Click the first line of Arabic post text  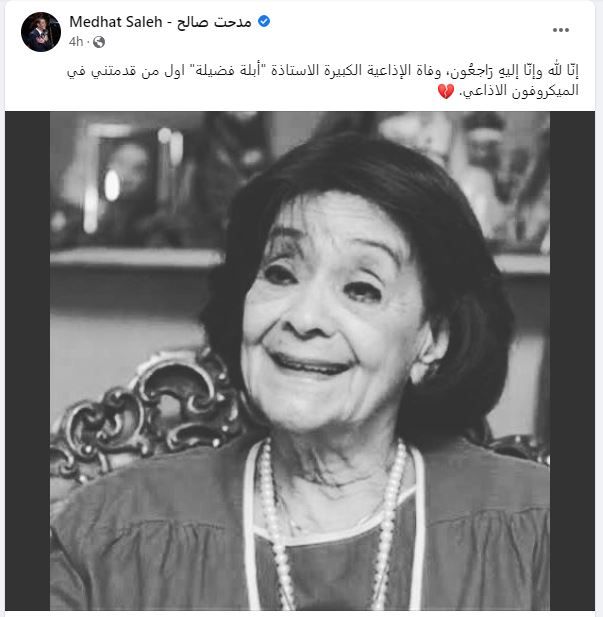tap(322, 72)
